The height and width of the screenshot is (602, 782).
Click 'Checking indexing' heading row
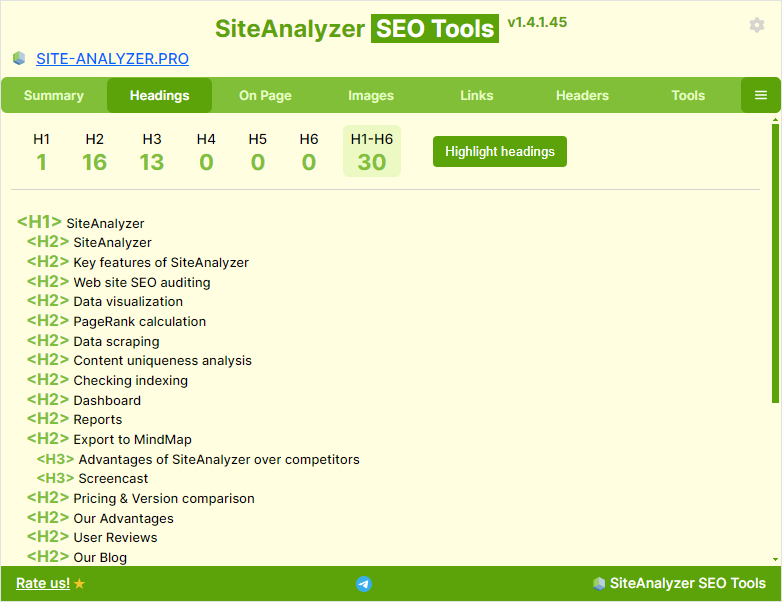pos(107,381)
